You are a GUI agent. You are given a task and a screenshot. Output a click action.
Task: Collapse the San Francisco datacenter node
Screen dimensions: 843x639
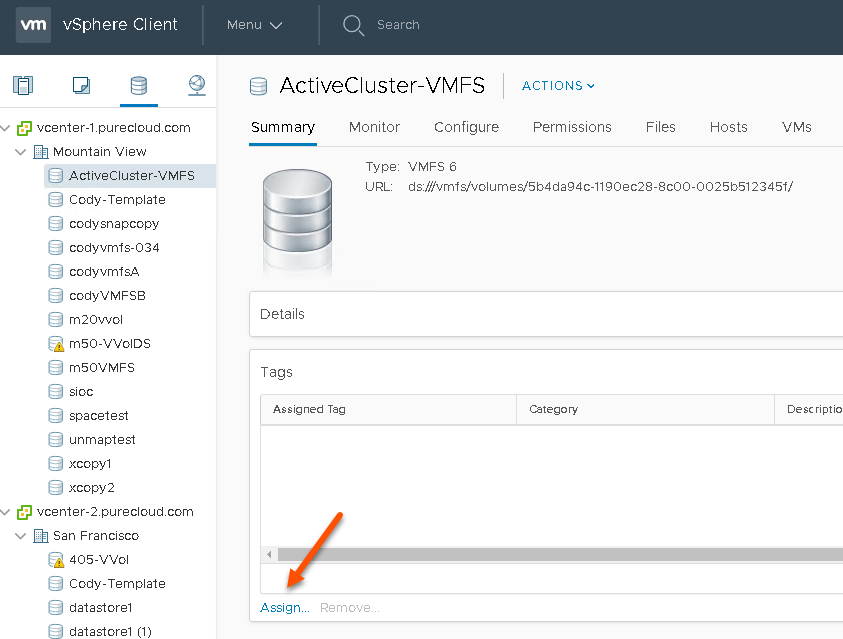click(21, 536)
